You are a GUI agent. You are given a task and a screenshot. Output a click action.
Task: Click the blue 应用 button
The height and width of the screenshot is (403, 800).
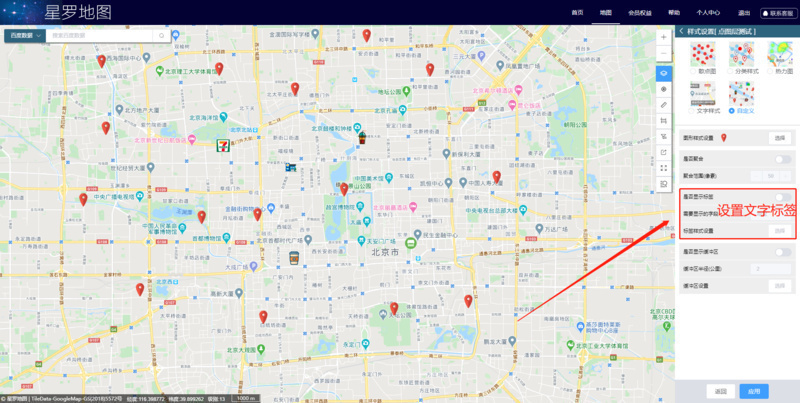pos(754,391)
